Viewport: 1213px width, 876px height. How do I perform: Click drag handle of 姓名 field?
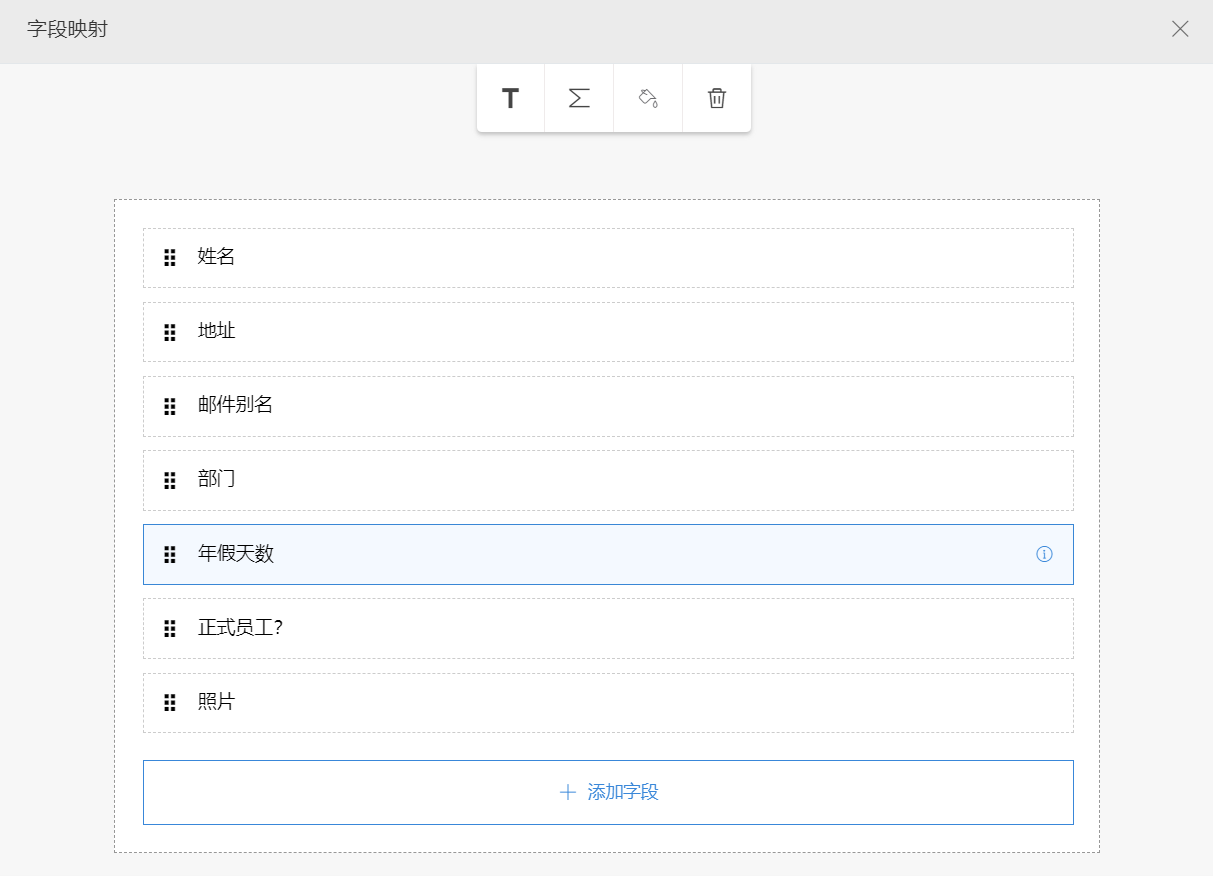[170, 258]
